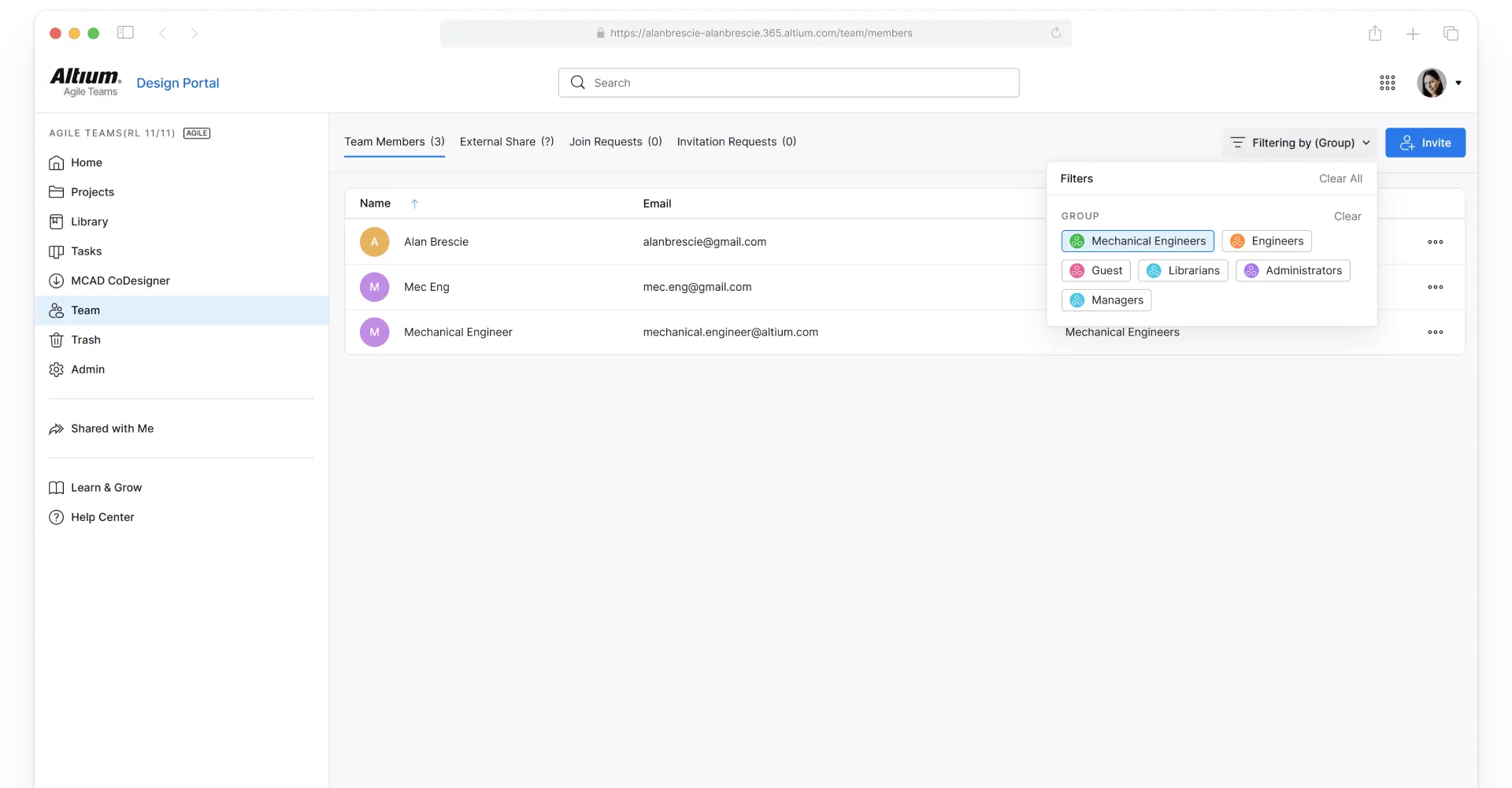Click Alan Brescie's avatar circle

tap(375, 242)
